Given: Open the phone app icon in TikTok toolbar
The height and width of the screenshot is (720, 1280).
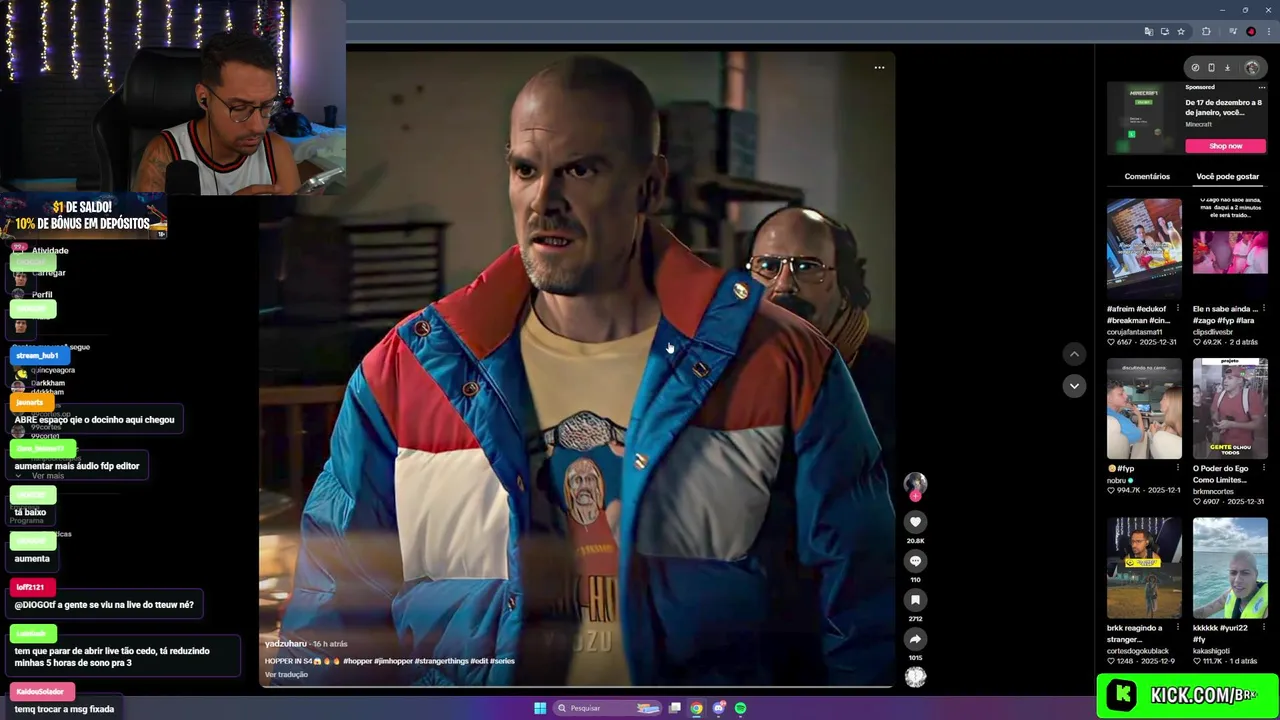Looking at the screenshot, I should coord(1211,68).
